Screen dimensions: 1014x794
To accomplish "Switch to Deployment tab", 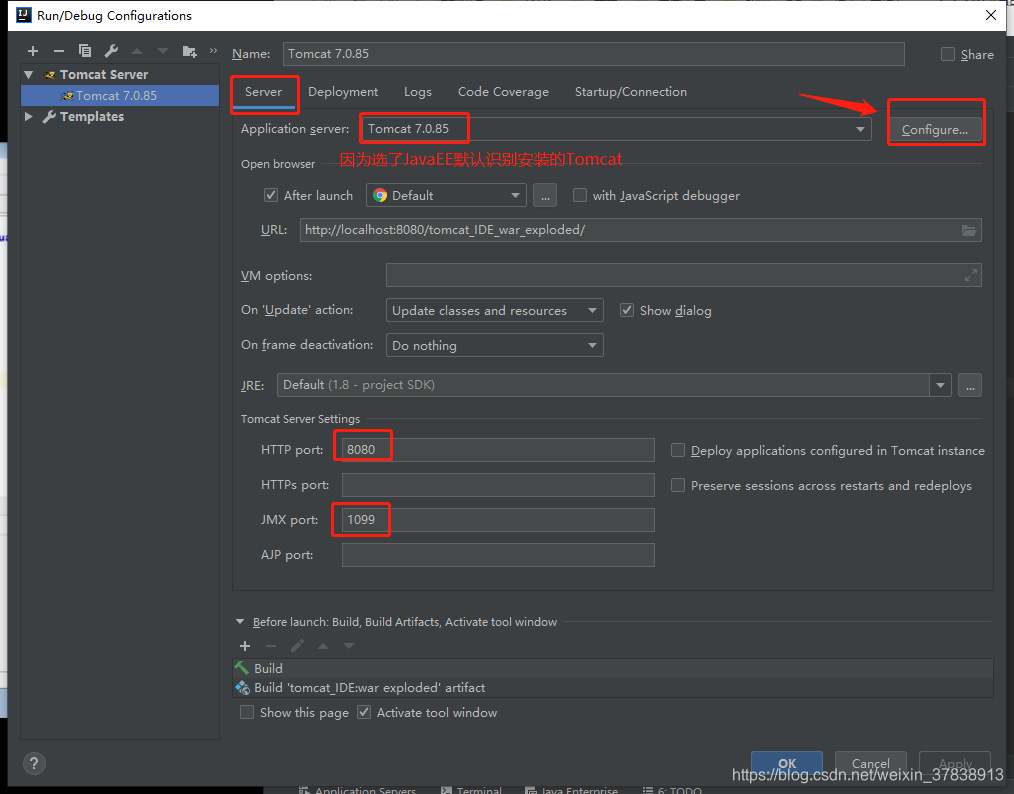I will (343, 92).
